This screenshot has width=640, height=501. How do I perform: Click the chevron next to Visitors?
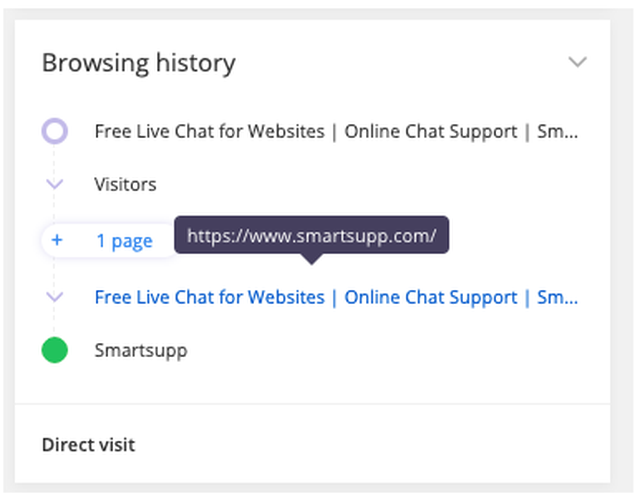point(55,184)
